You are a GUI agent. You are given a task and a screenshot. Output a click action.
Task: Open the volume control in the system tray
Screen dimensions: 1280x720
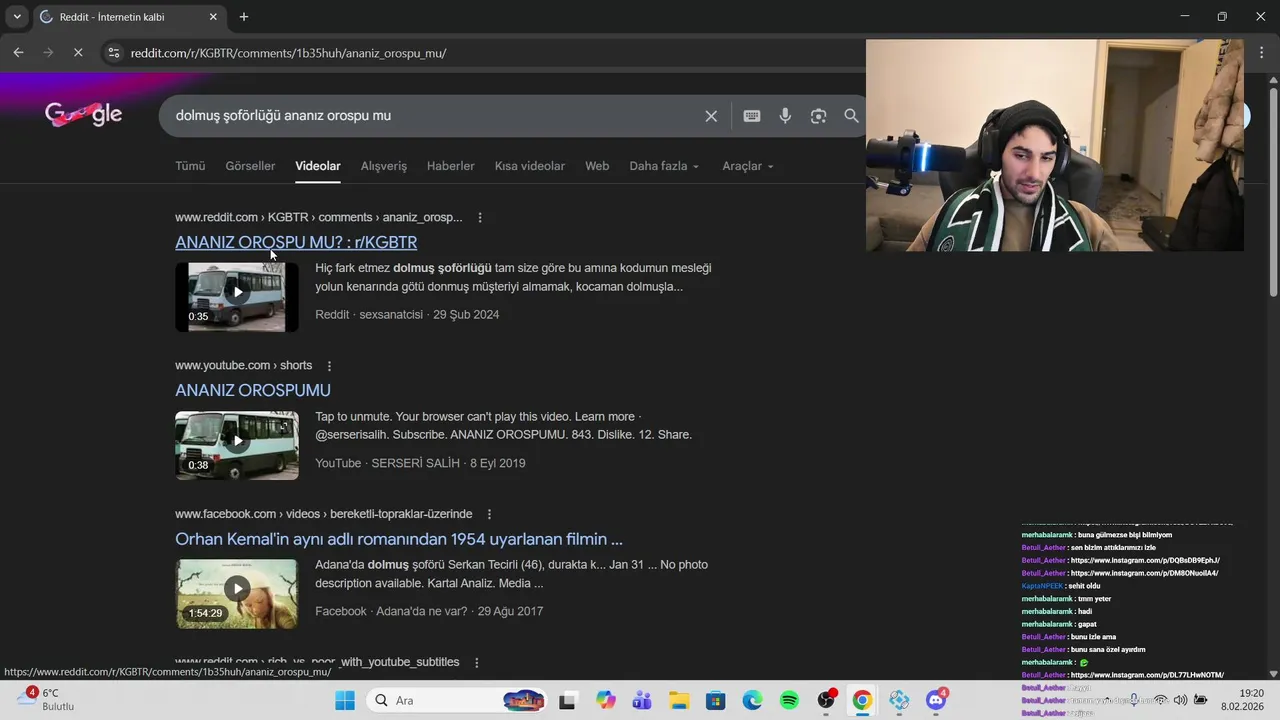(x=1181, y=700)
